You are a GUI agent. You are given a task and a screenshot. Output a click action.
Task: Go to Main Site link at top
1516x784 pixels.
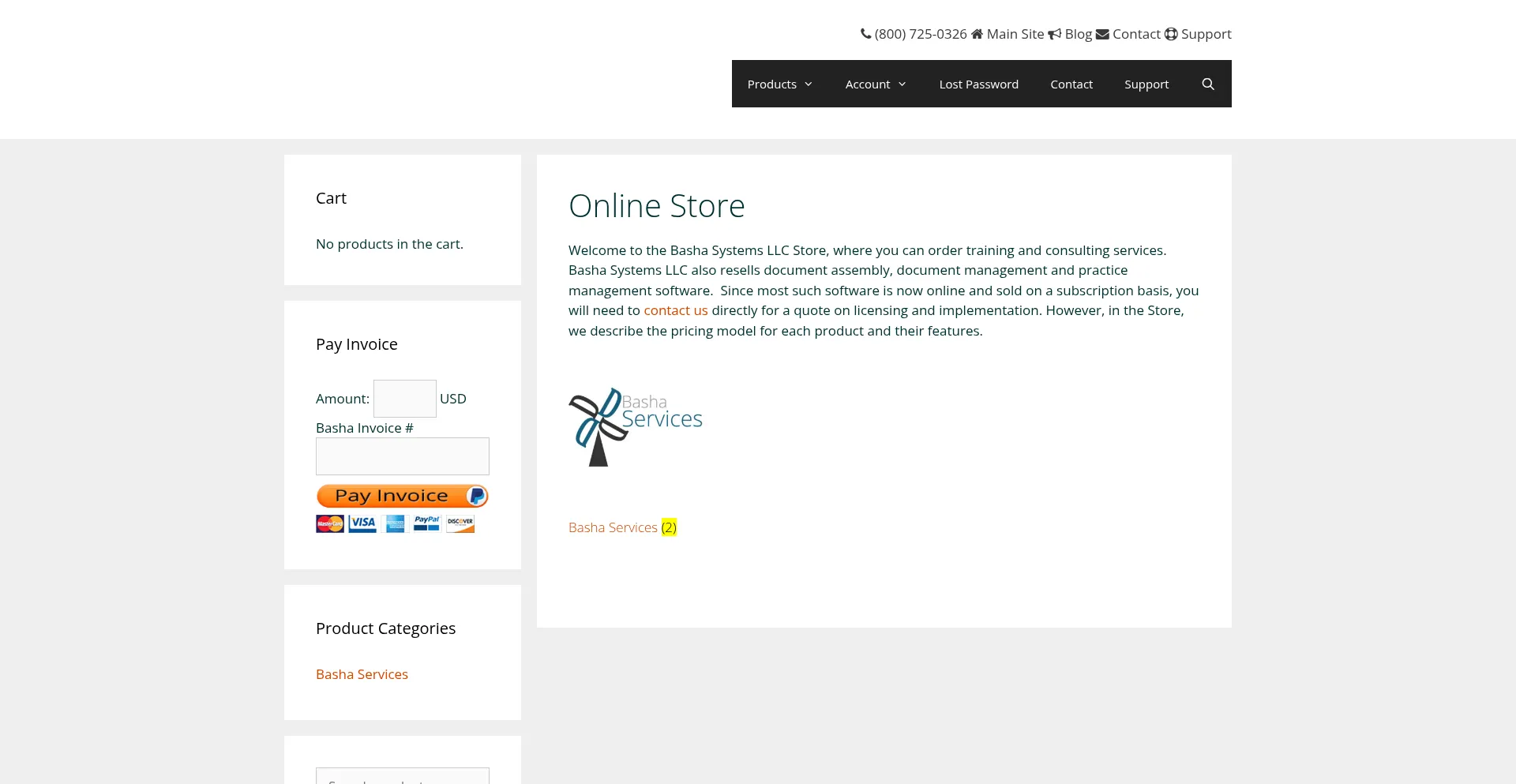(x=1015, y=34)
